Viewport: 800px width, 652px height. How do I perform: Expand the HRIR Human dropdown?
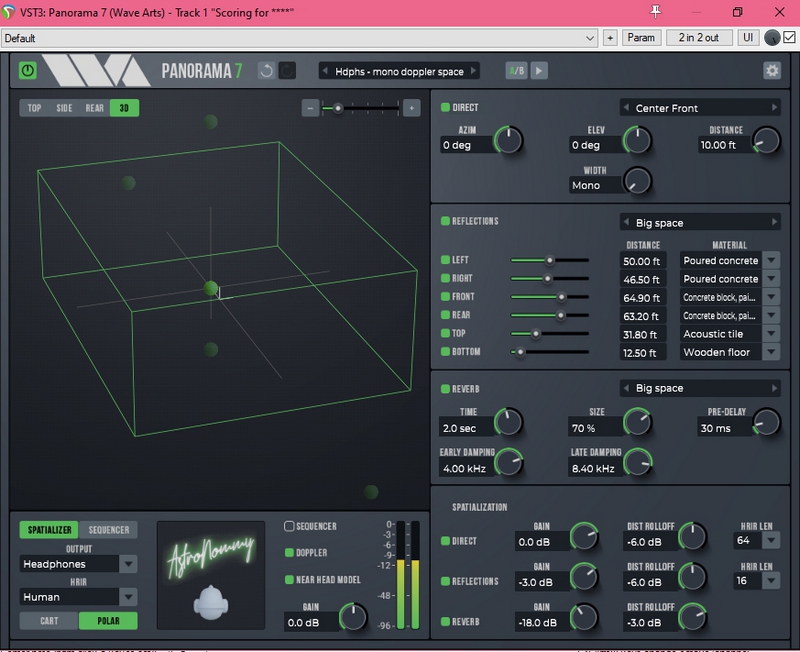coord(127,597)
